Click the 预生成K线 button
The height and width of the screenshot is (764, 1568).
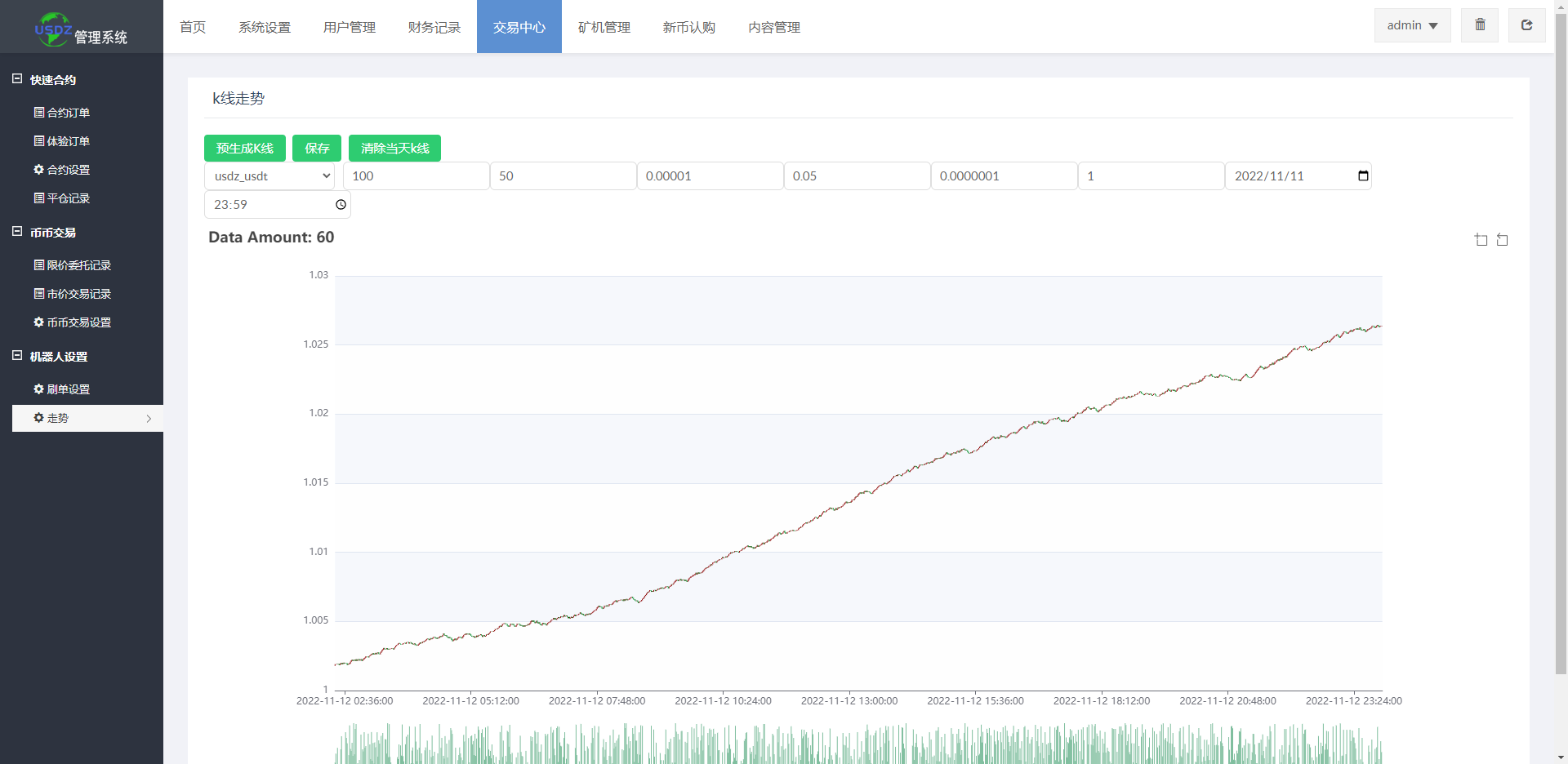pos(244,149)
